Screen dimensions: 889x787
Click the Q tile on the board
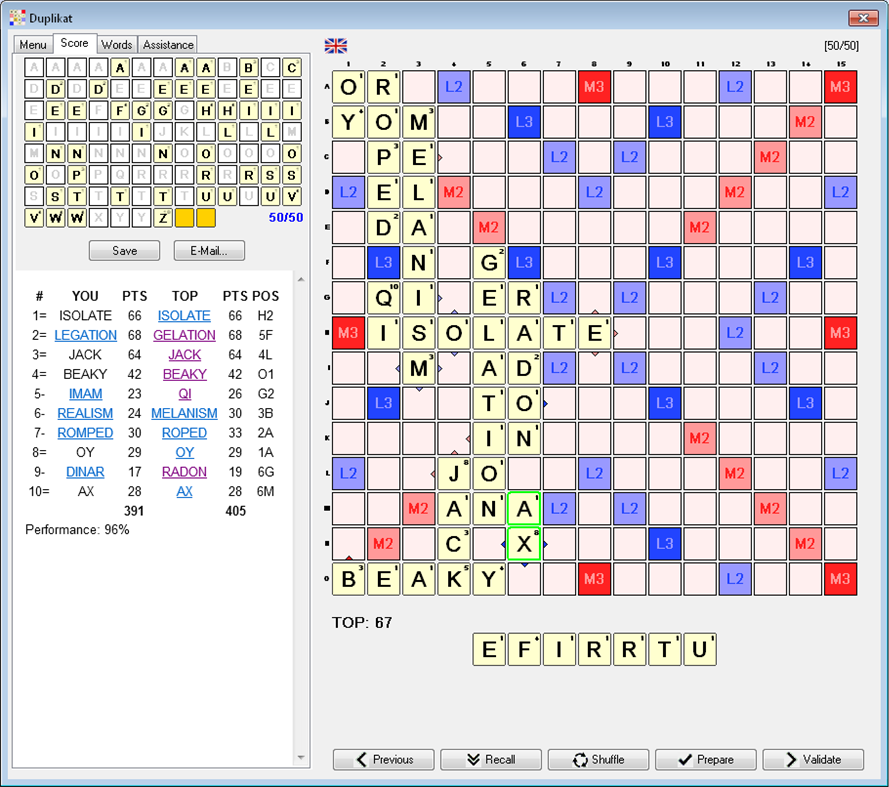[x=383, y=298]
